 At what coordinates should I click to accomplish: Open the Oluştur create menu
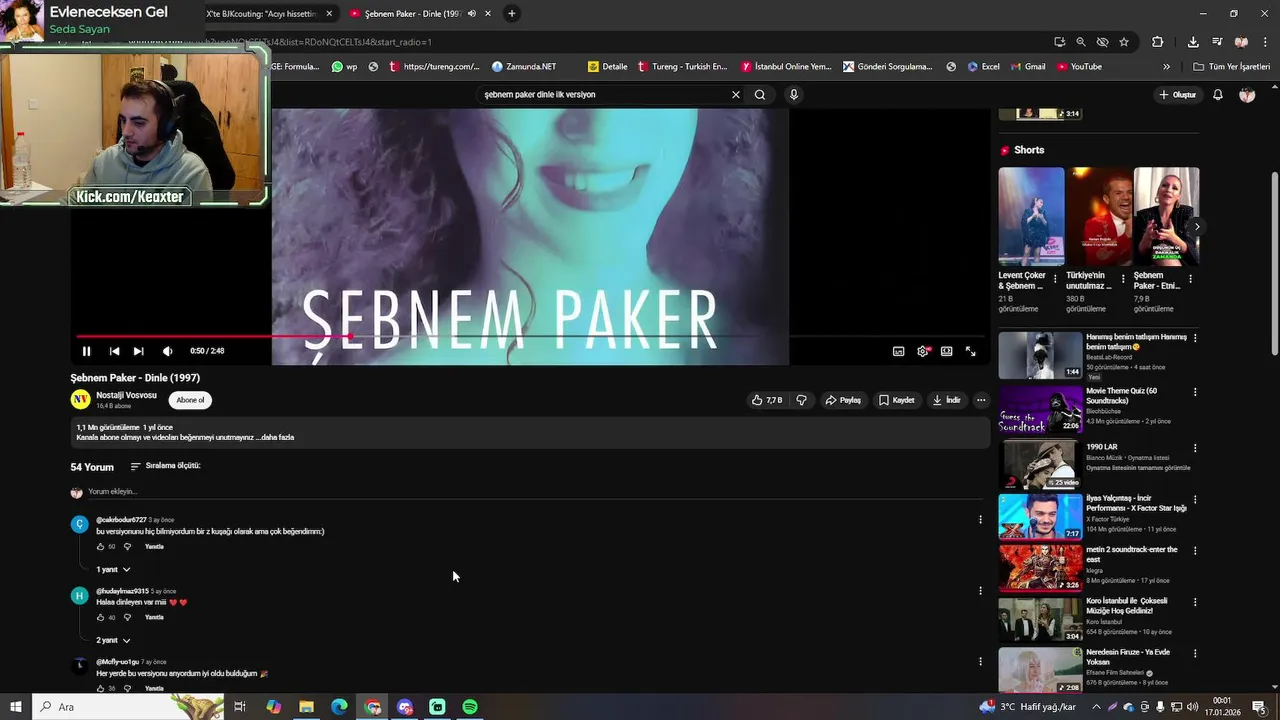click(x=1177, y=95)
